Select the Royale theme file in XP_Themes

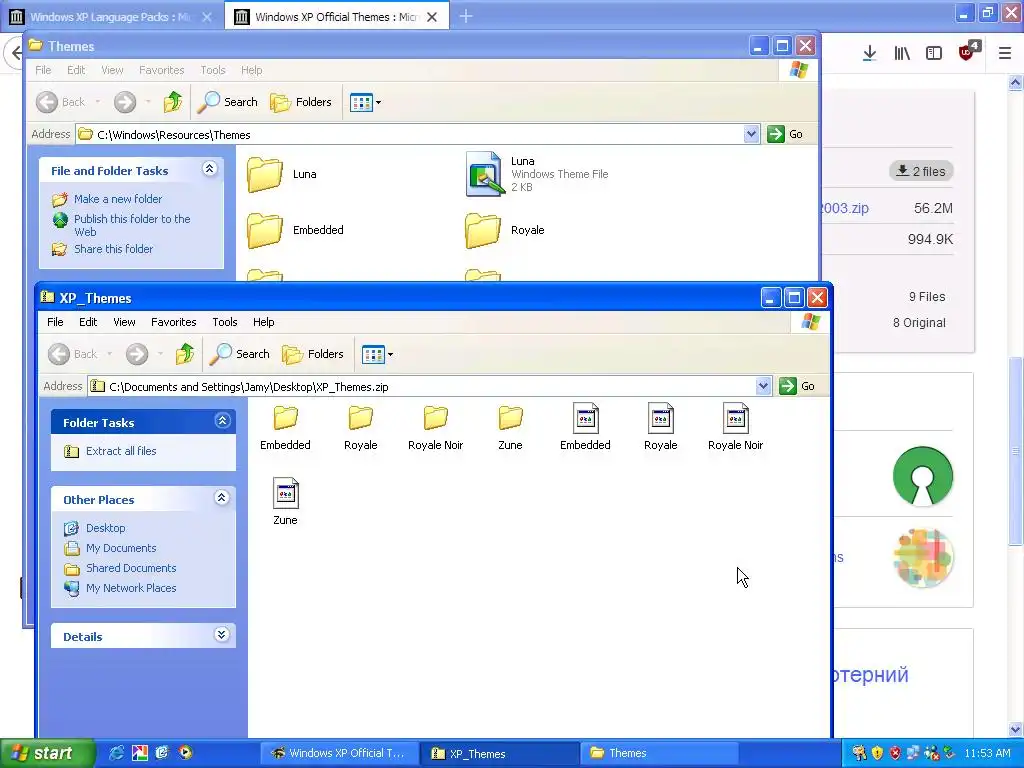coord(660,428)
